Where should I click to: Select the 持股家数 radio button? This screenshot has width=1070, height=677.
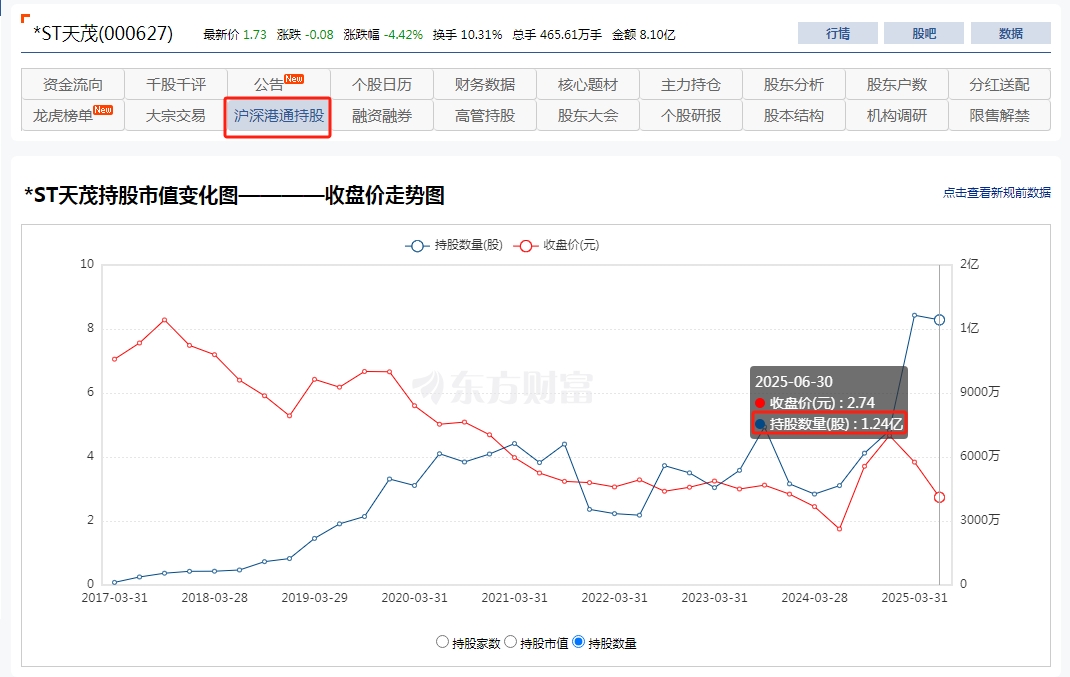click(442, 642)
